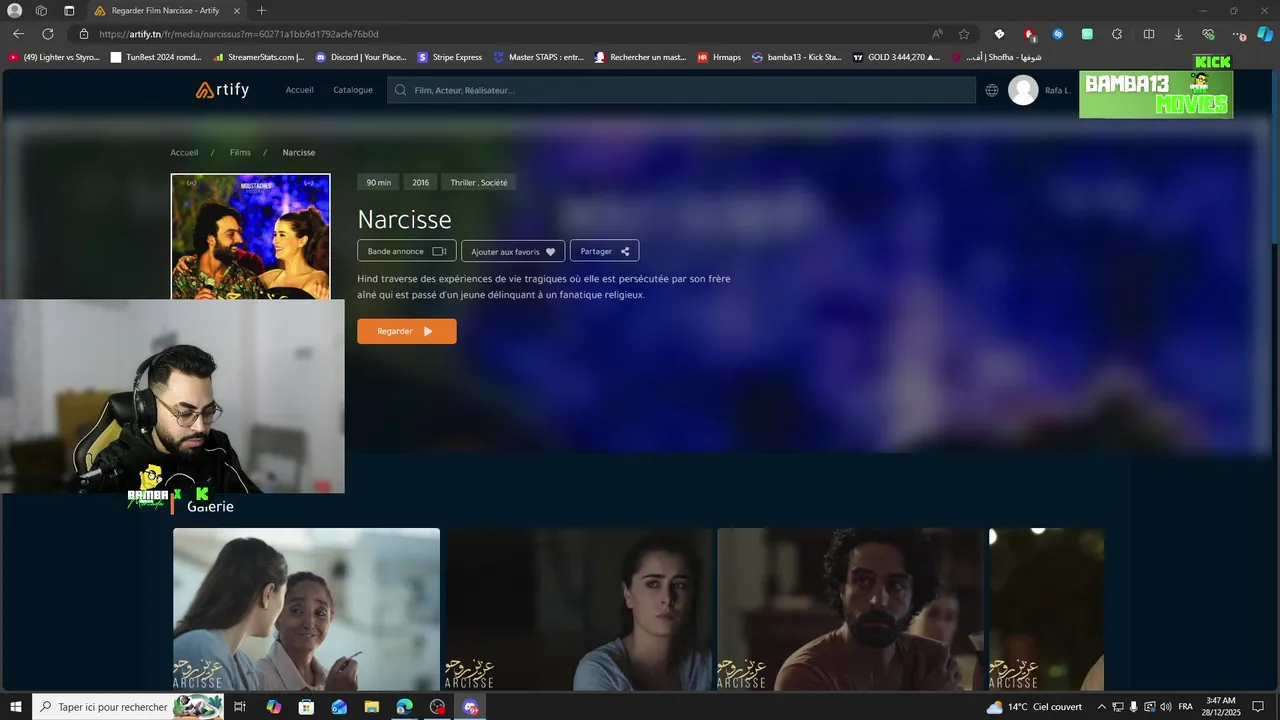Click the Artify logo
This screenshot has height=720, width=1280.
(222, 90)
